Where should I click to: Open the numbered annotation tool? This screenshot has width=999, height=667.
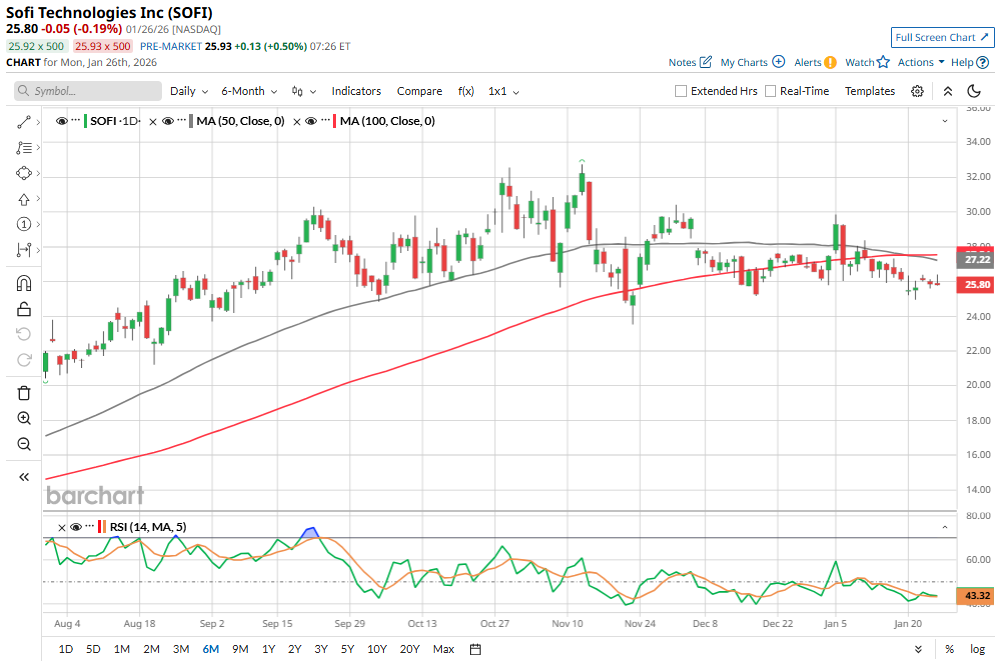(x=24, y=224)
